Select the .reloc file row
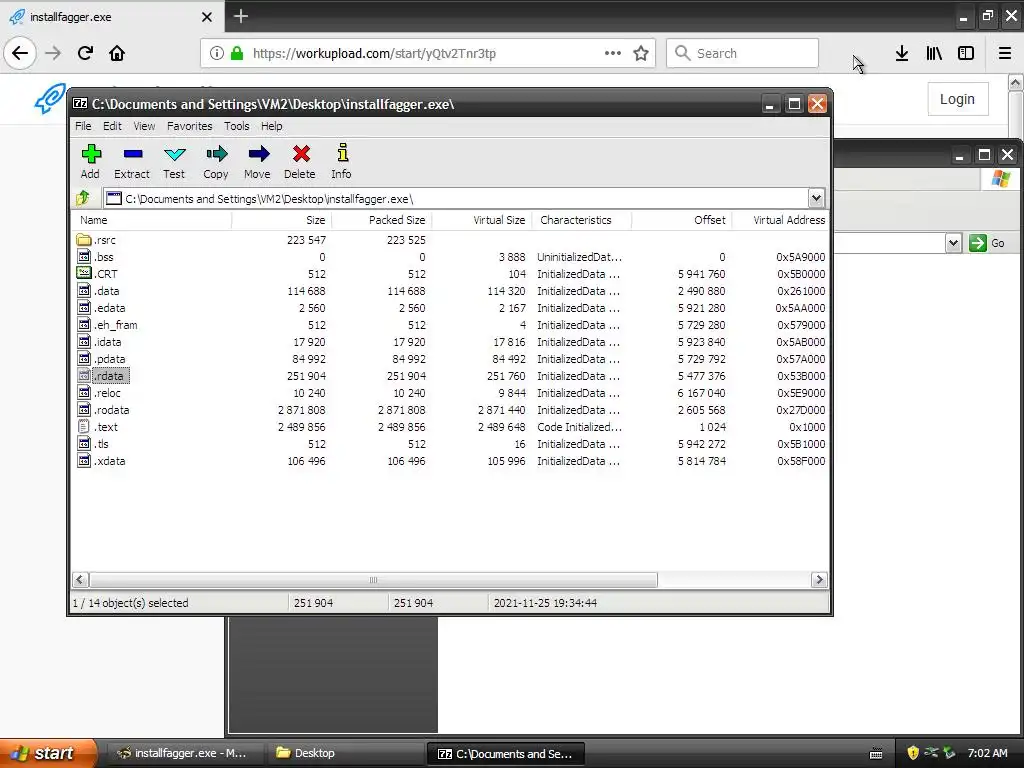This screenshot has height=768, width=1024. 451,392
